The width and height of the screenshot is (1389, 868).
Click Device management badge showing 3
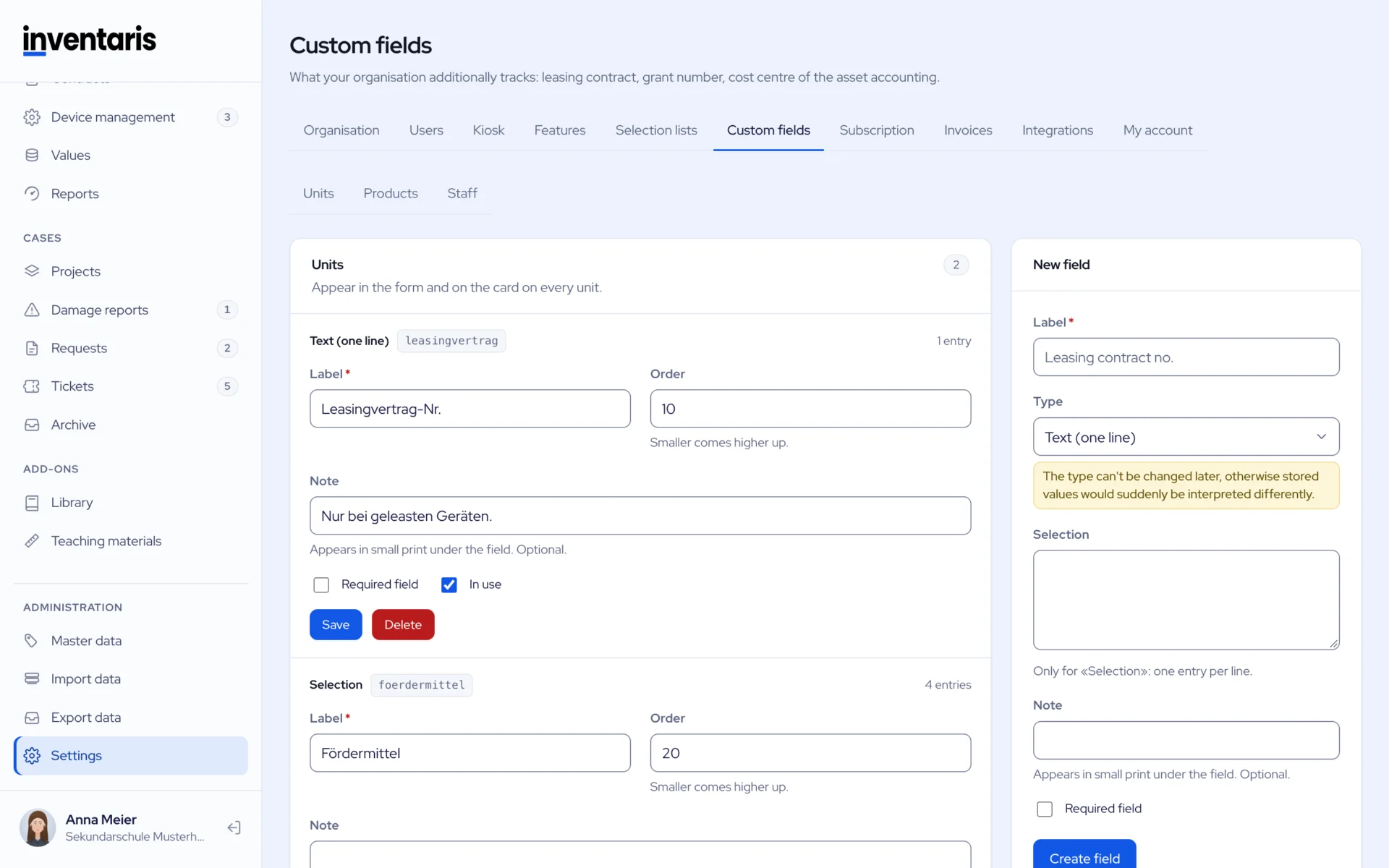[227, 117]
